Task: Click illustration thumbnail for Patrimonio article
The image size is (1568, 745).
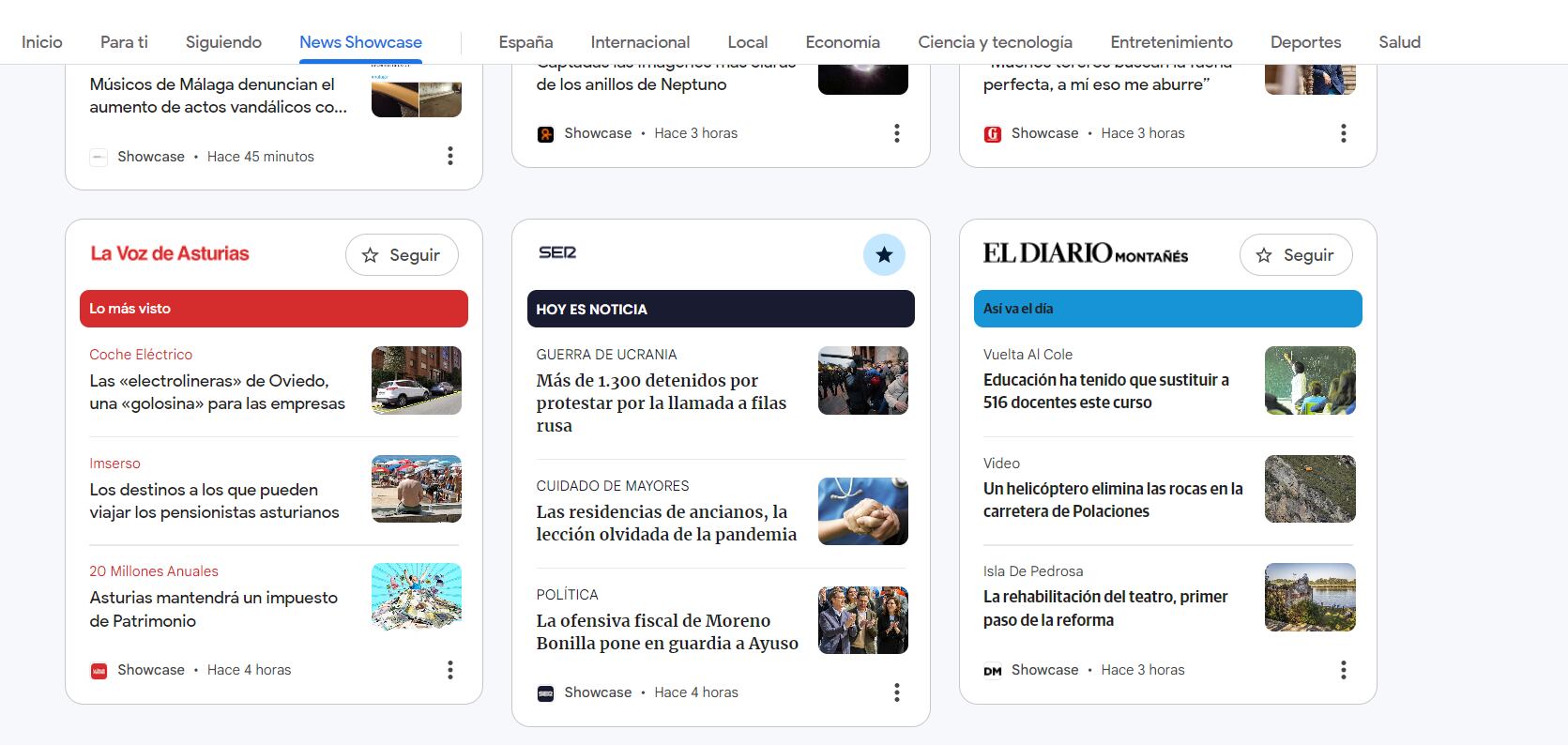Action: pos(417,597)
